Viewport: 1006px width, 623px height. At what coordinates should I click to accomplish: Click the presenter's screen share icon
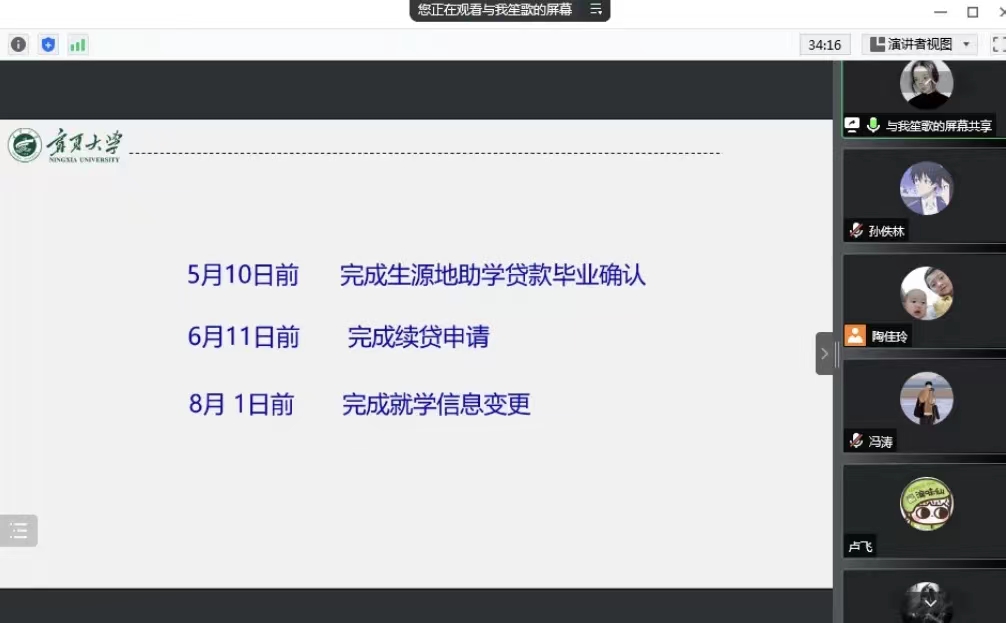pos(852,125)
